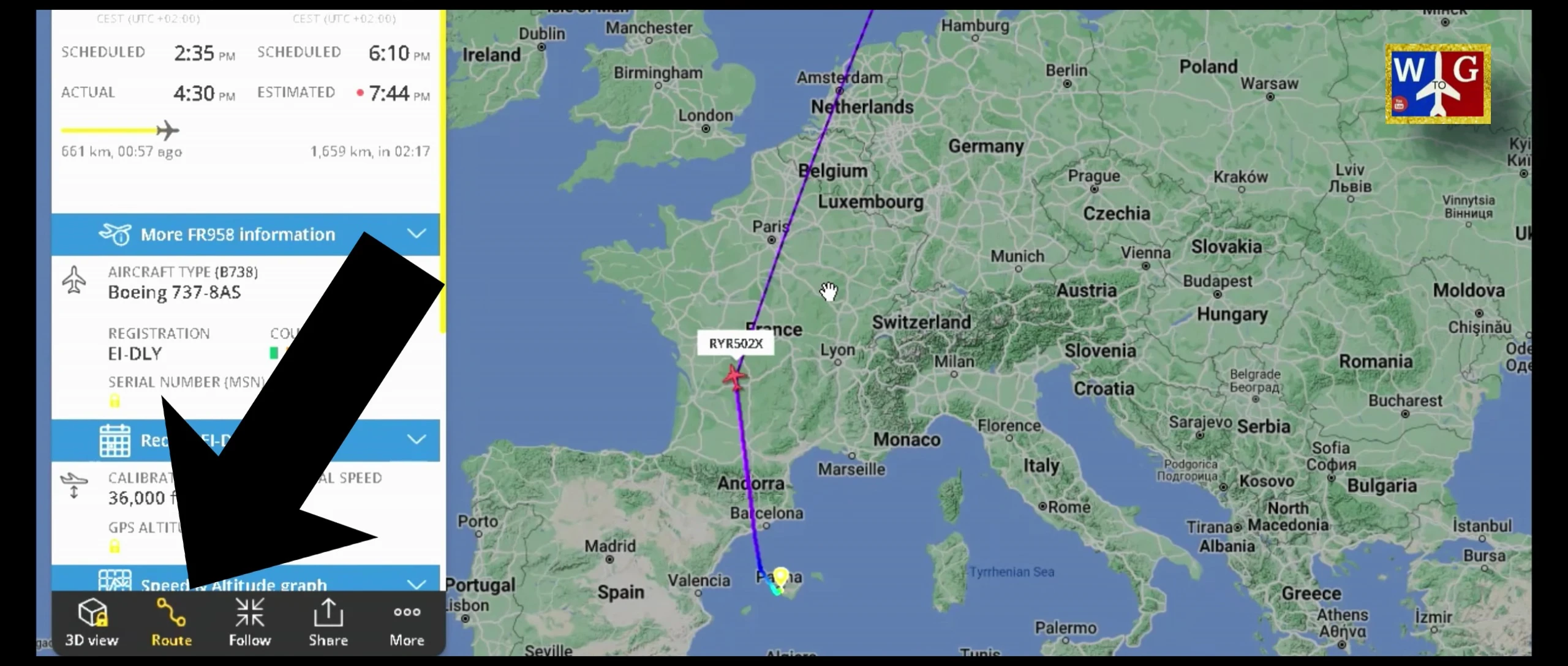The width and height of the screenshot is (1568, 666).
Task: Open the 3D view cube icon
Action: point(92,613)
